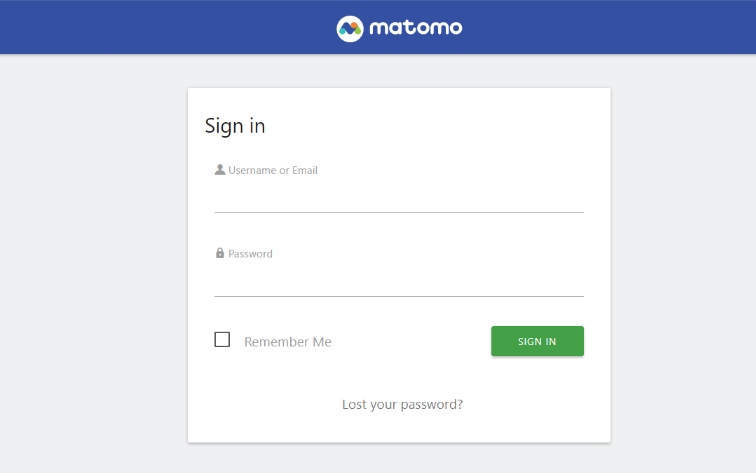Click the Matomo circular logo icon
The image size is (756, 473).
point(350,28)
